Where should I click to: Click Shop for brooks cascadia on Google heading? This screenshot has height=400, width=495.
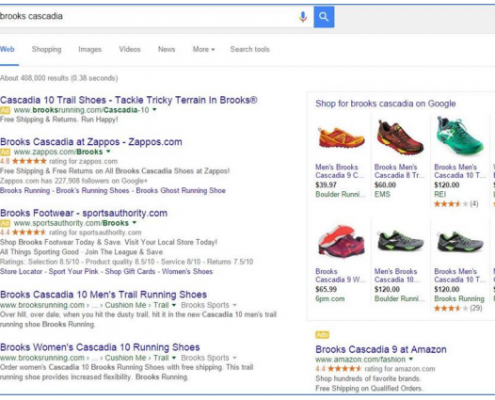[386, 104]
